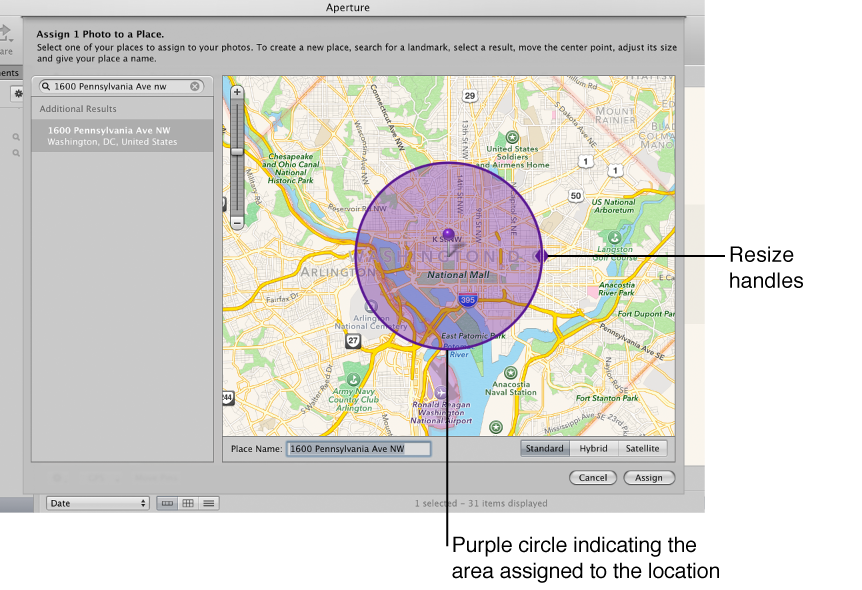This screenshot has height=590, width=862.
Task: Switch to list view icon
Action: point(208,503)
